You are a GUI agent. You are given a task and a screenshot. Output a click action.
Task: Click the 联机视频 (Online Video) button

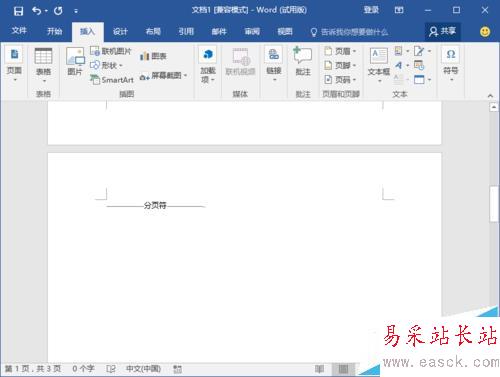click(x=240, y=62)
